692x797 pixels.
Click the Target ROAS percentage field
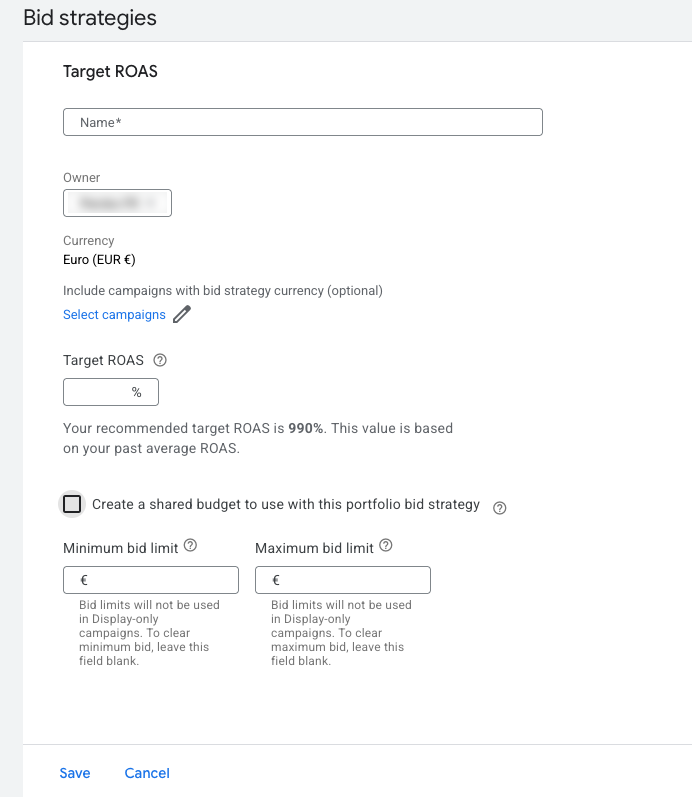click(111, 392)
